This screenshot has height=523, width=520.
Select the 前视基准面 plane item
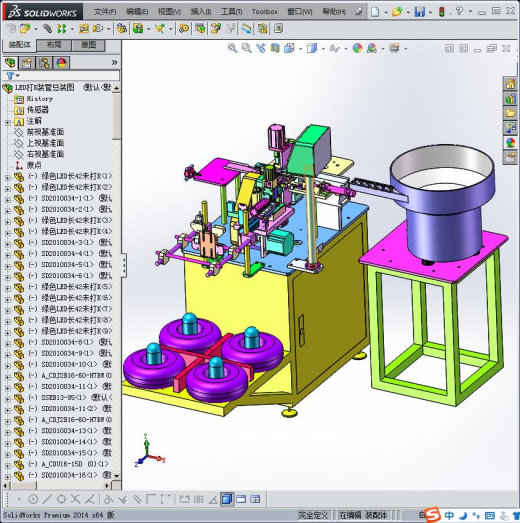coord(45,132)
